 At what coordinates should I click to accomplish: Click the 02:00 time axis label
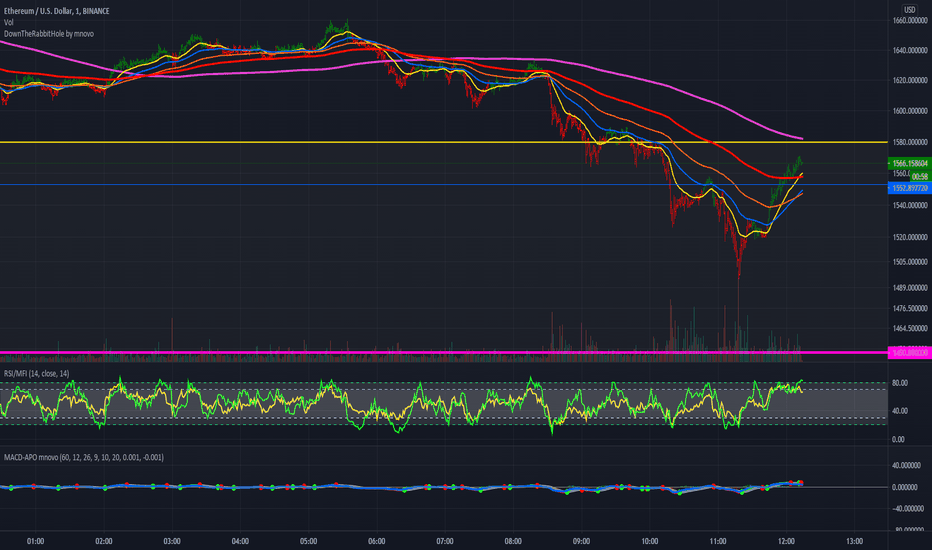pos(104,541)
